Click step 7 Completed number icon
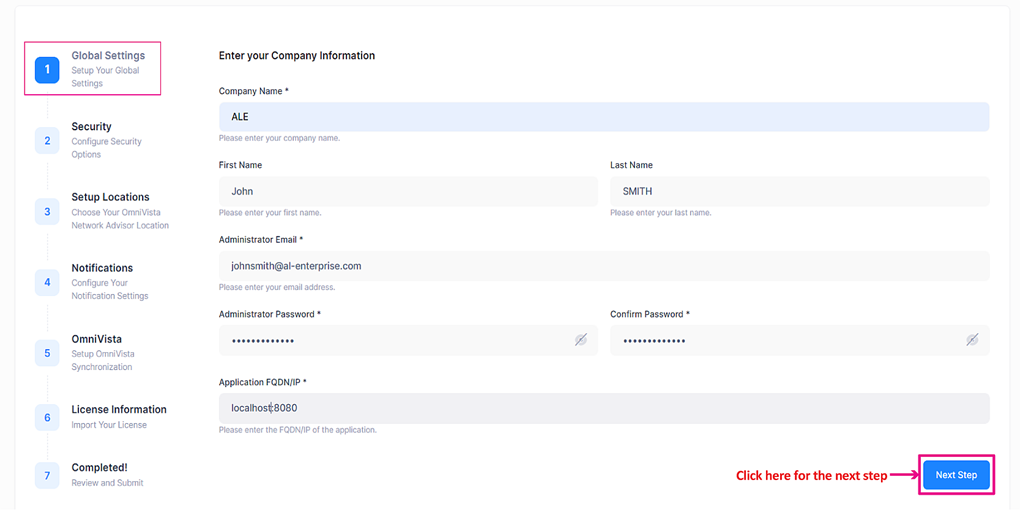 [x=47, y=475]
